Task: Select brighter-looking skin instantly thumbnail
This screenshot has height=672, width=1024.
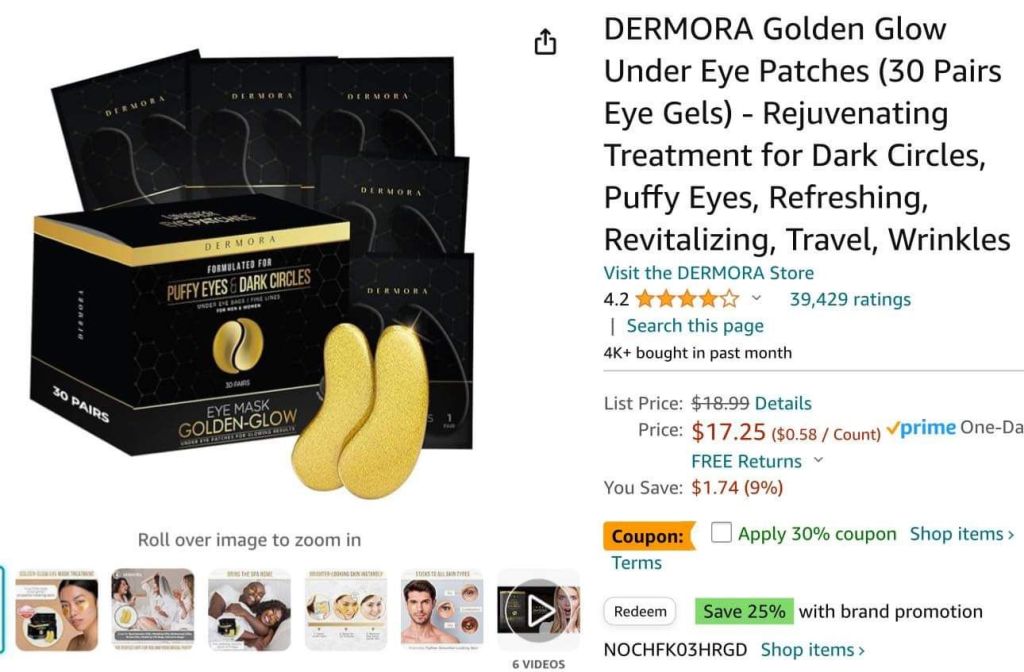Action: (x=346, y=610)
